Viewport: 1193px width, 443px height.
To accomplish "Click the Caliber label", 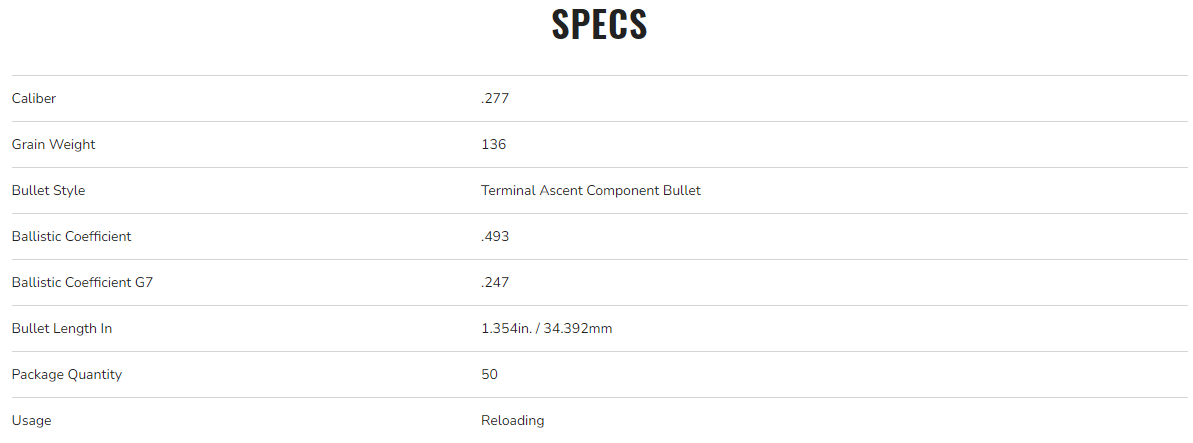I will click(x=34, y=98).
